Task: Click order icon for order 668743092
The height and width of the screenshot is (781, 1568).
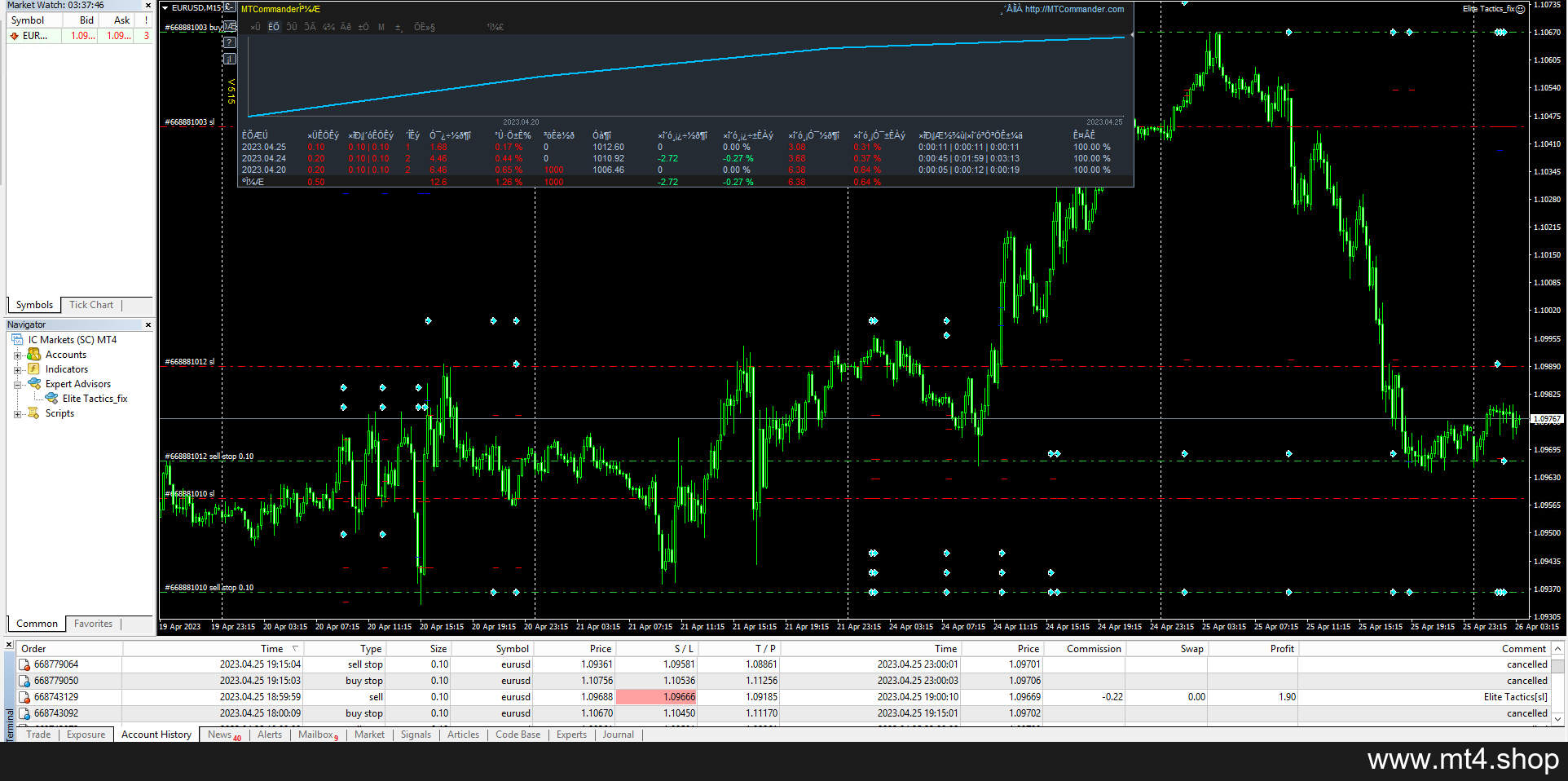Action: point(24,714)
